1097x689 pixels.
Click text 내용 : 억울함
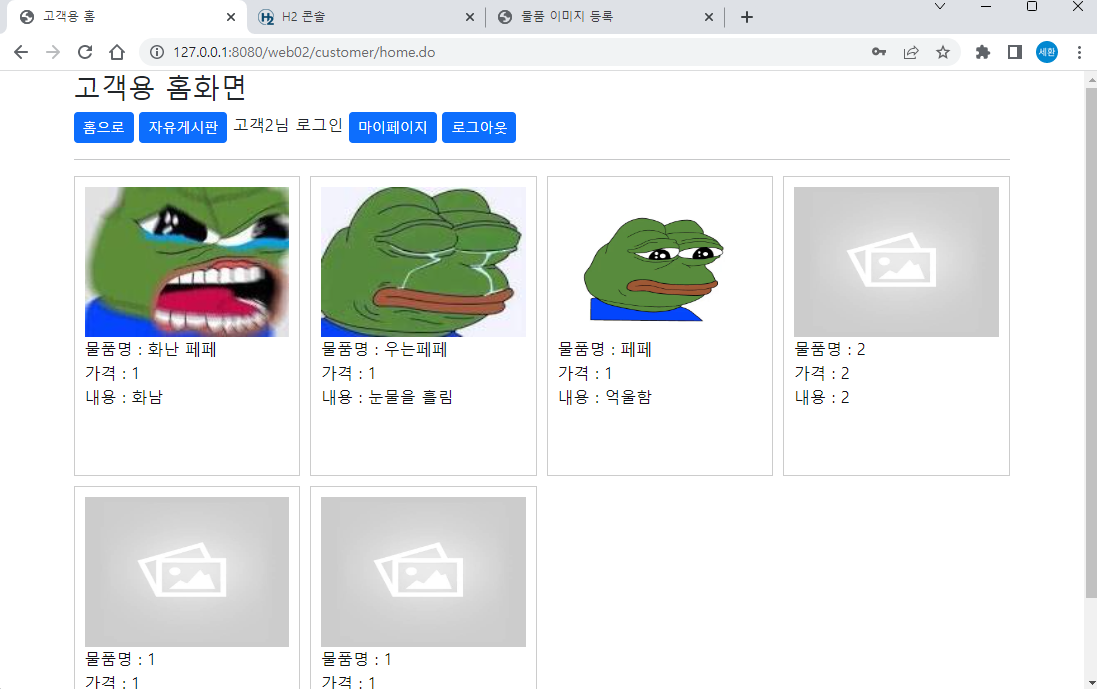(x=604, y=397)
